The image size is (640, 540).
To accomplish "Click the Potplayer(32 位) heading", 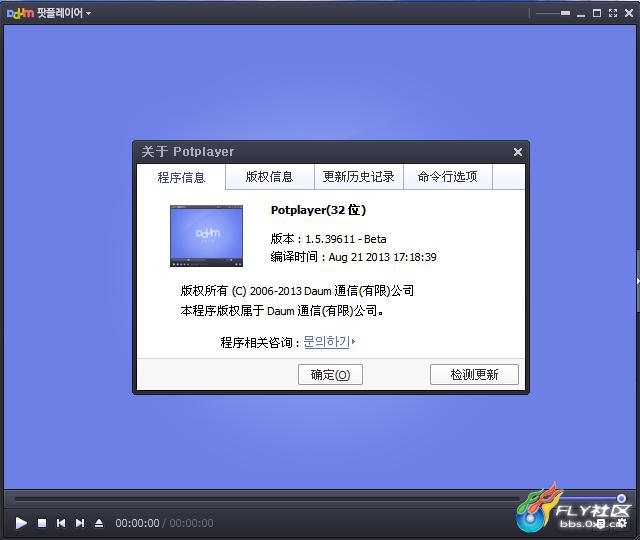I will (x=318, y=210).
